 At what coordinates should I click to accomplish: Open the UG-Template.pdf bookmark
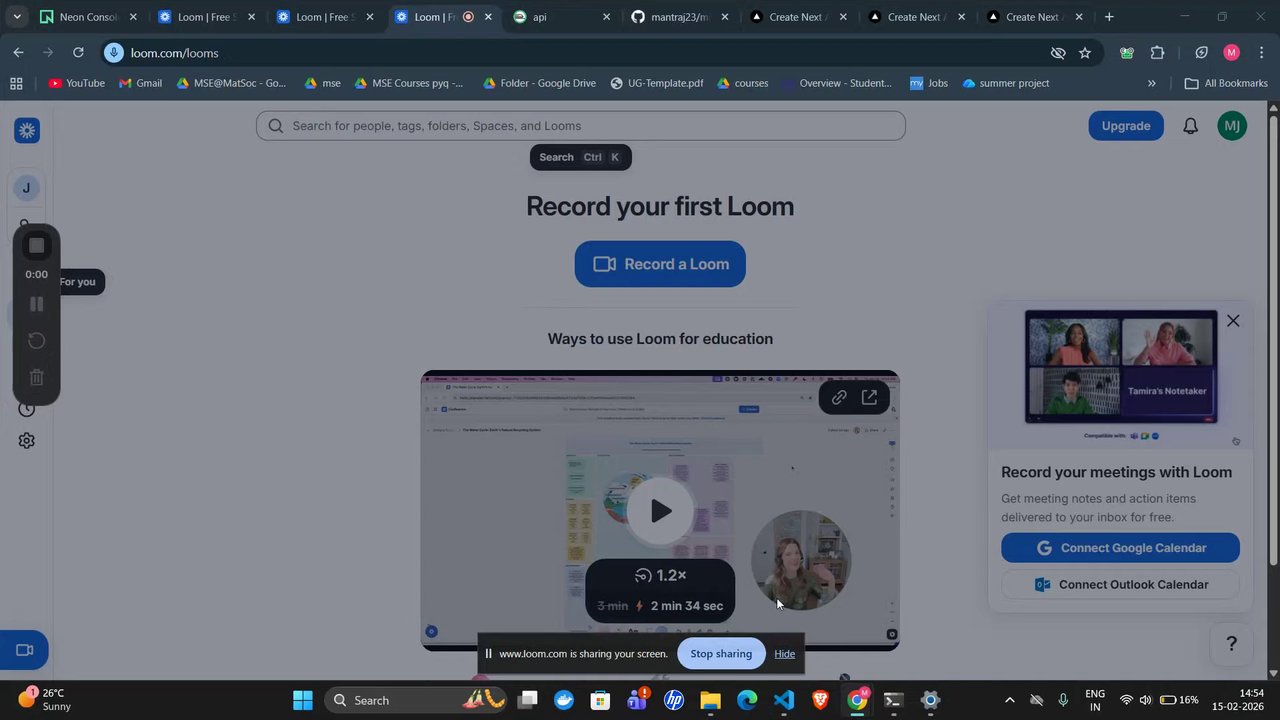click(x=657, y=83)
